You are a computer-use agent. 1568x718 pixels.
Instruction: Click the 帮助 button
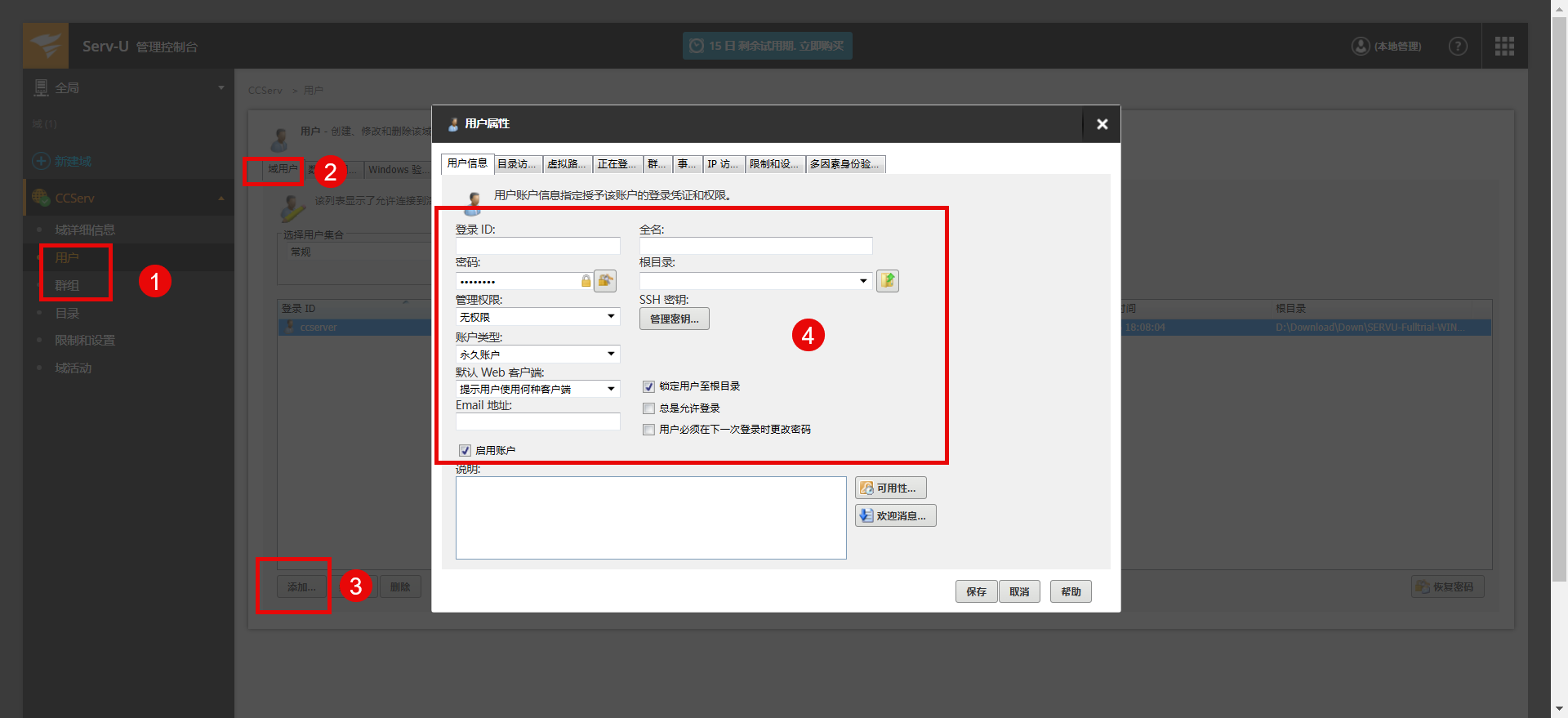tap(1071, 591)
